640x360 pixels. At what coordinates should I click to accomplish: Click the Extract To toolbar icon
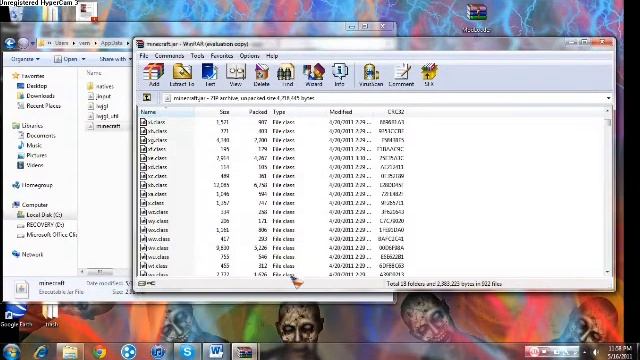pyautogui.click(x=182, y=75)
